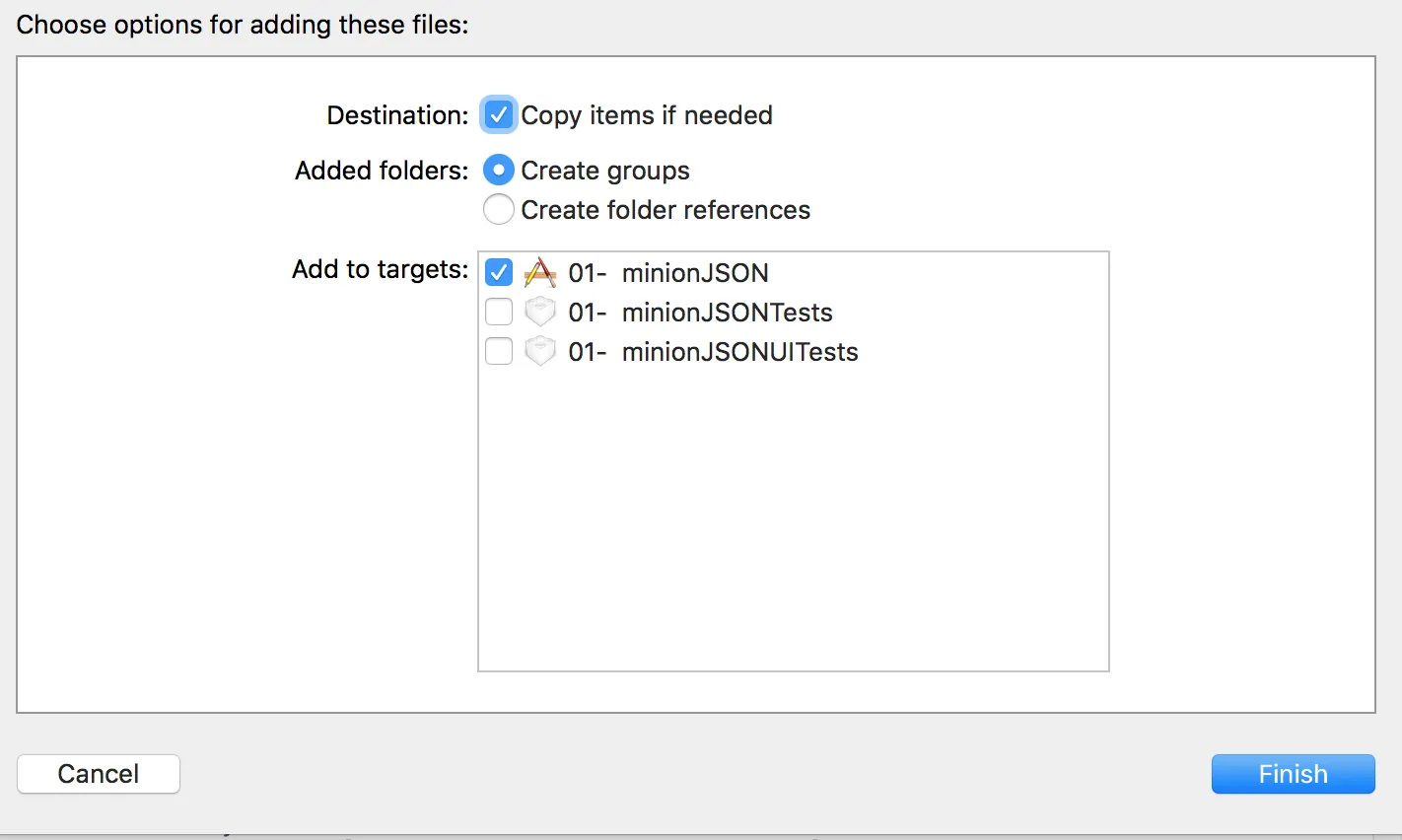Click the 'Destination:' label

[397, 115]
